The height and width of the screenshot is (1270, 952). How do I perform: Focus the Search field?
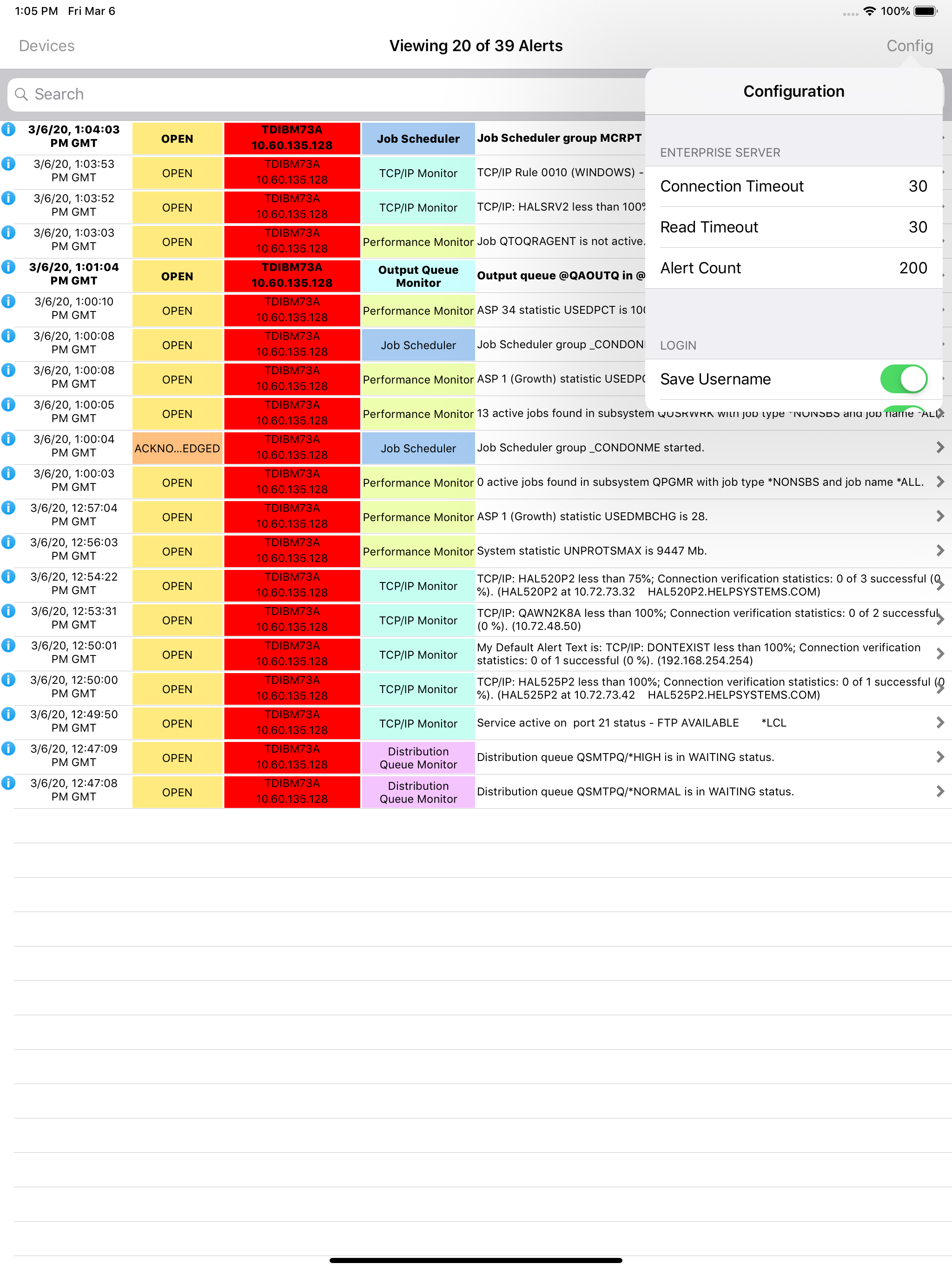tap(326, 94)
